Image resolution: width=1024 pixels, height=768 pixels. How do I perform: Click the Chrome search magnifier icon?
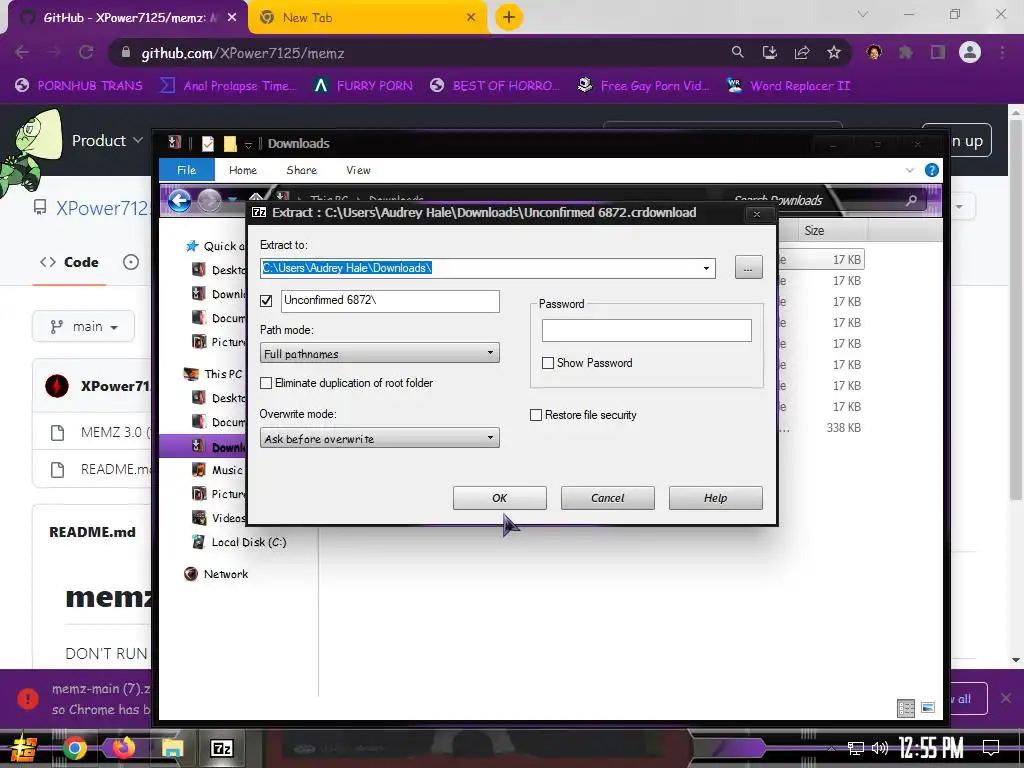click(x=737, y=52)
